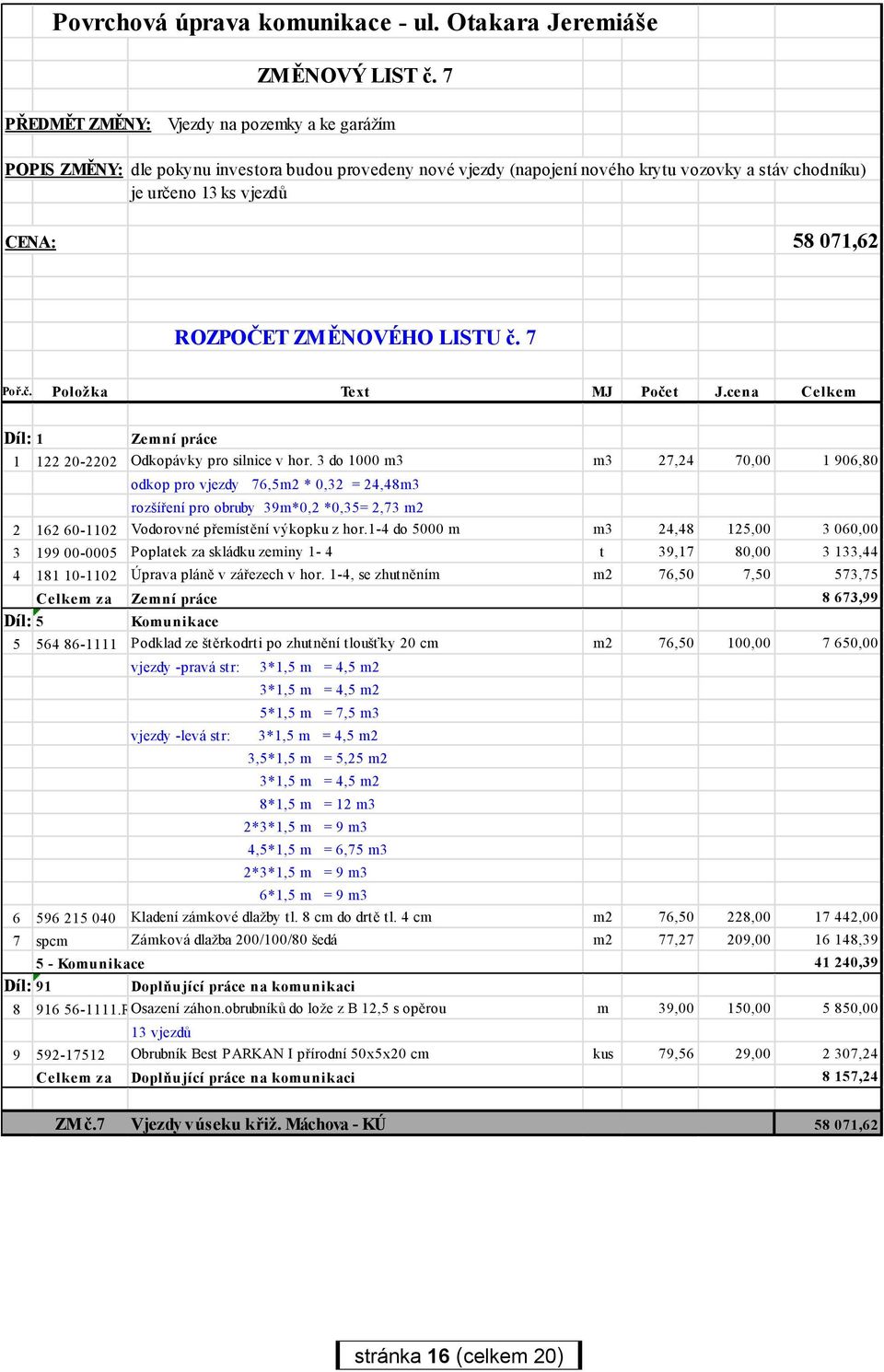884x1372 pixels.
Task: Click the 'MJ' column header
Action: click(602, 391)
